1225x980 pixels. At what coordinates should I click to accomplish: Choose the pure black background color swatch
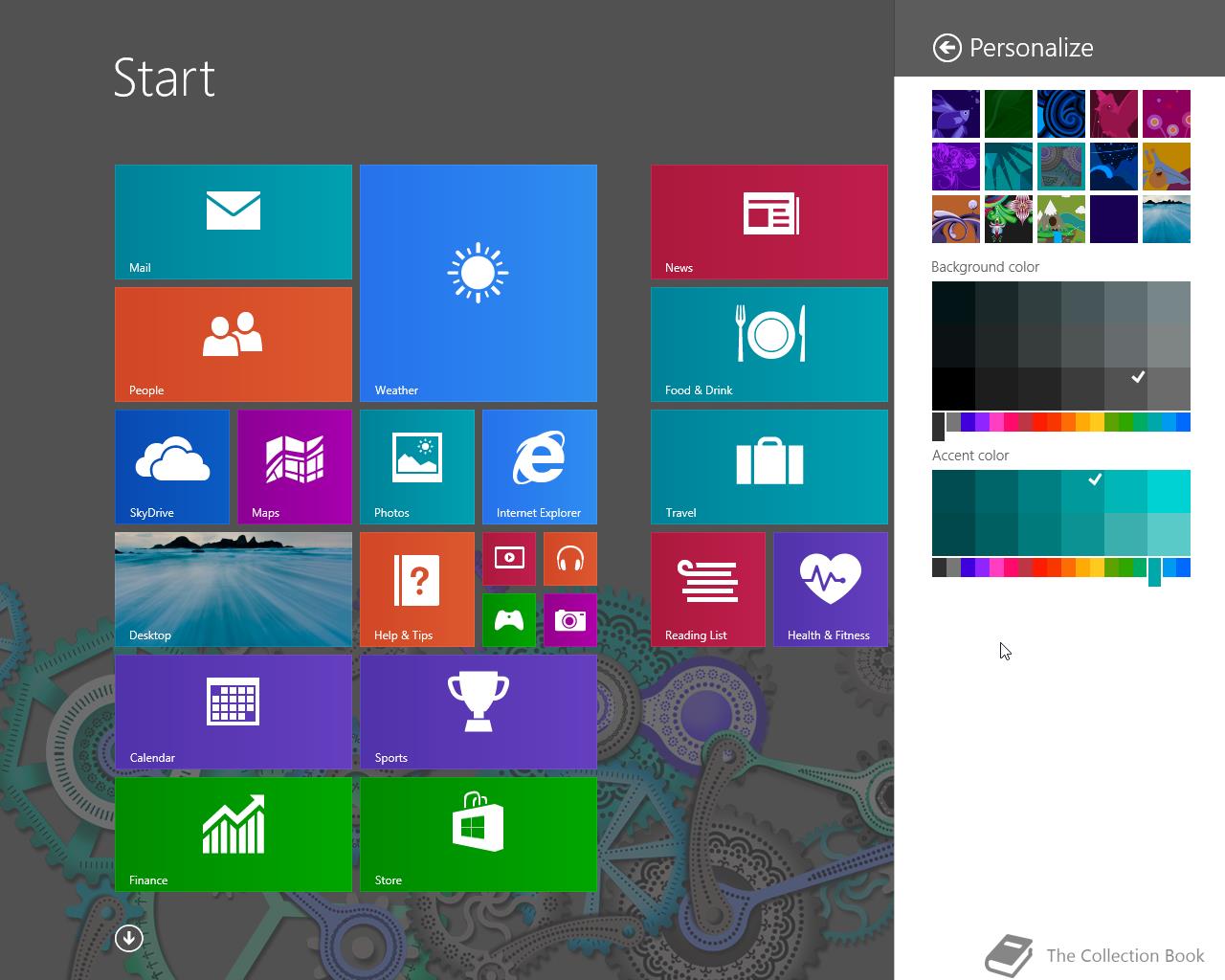point(953,389)
